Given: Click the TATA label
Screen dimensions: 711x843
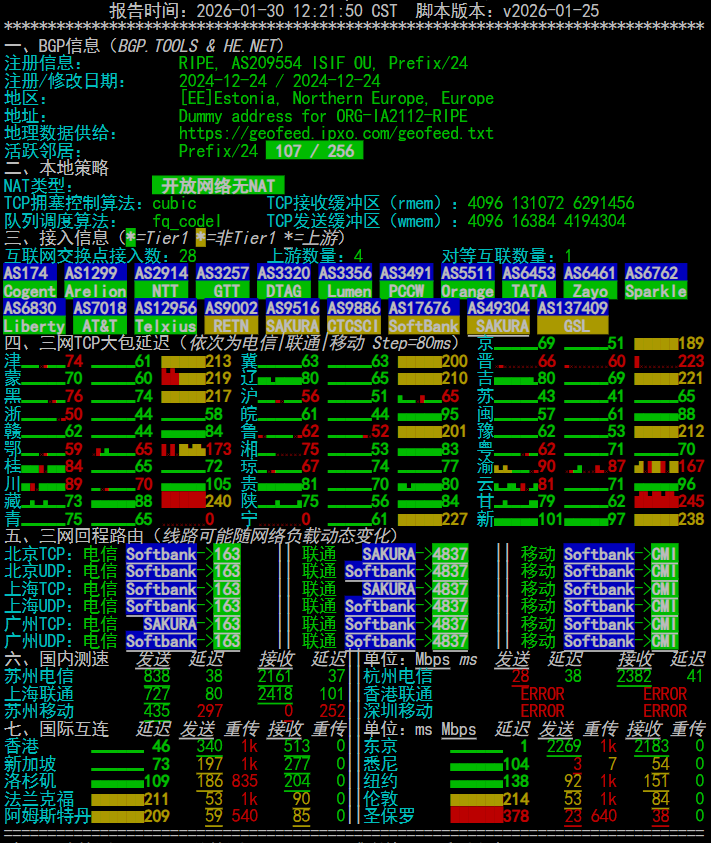Looking at the screenshot, I should pos(529,291).
